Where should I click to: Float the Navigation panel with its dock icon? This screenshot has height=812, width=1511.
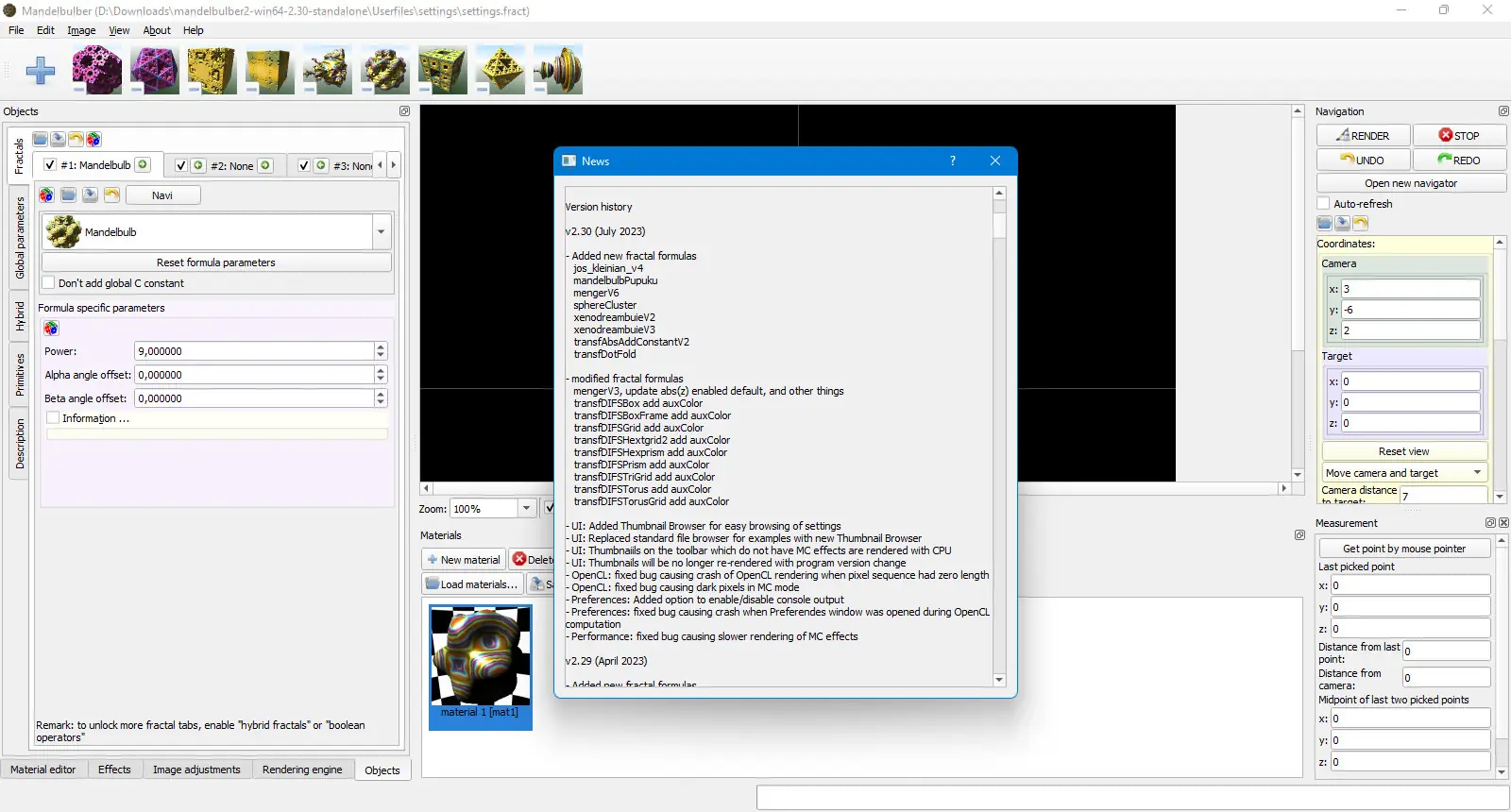[x=1503, y=111]
